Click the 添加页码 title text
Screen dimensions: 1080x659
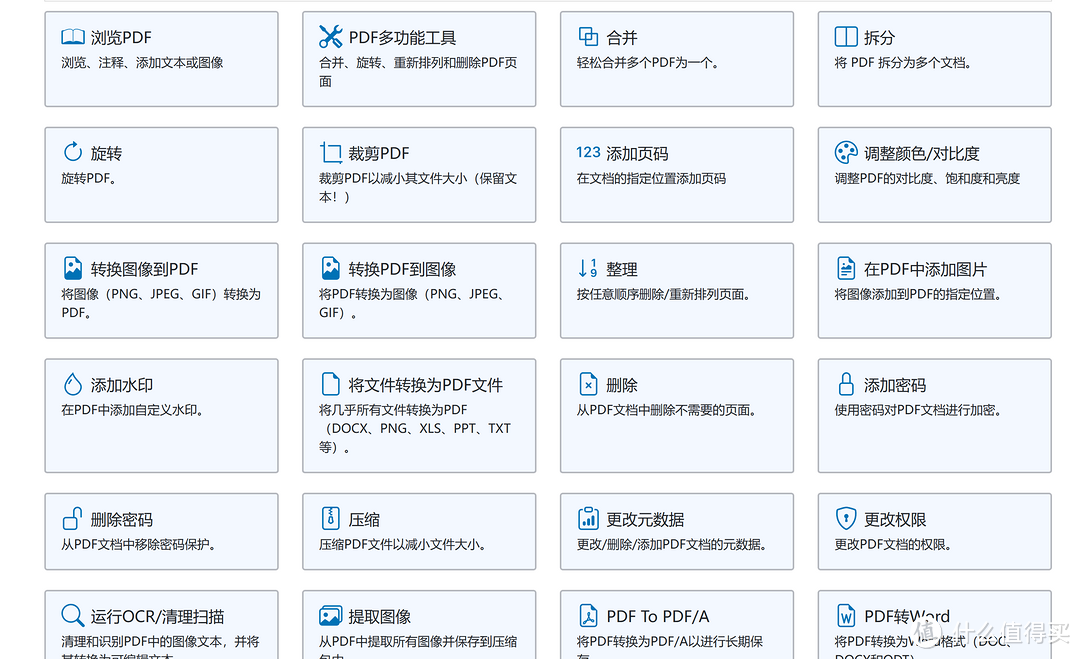pyautogui.click(x=637, y=153)
